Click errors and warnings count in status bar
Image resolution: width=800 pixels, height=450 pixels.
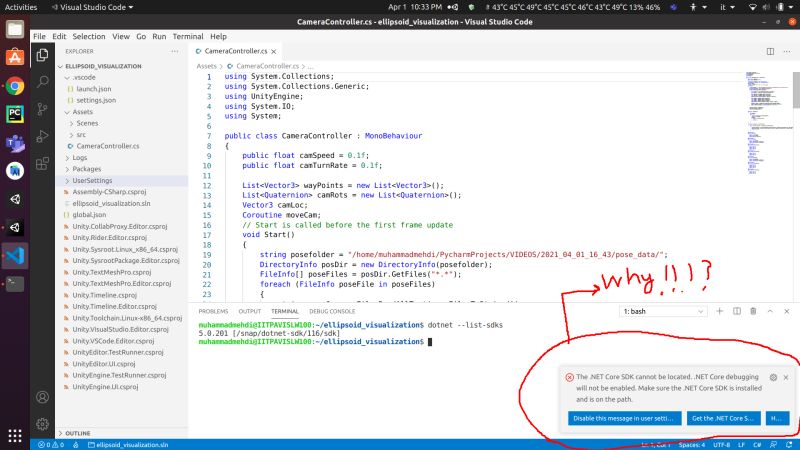[x=51, y=445]
